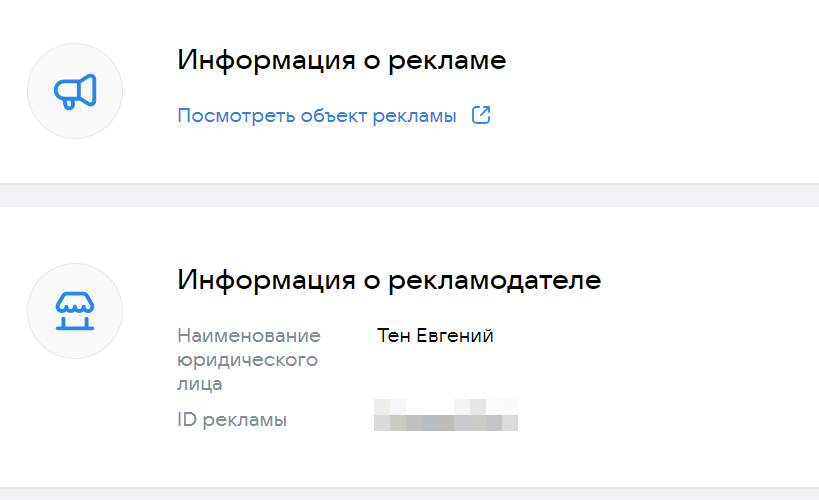The image size is (819, 500).
Task: Click the gray divider between the cards
Action: point(409,195)
